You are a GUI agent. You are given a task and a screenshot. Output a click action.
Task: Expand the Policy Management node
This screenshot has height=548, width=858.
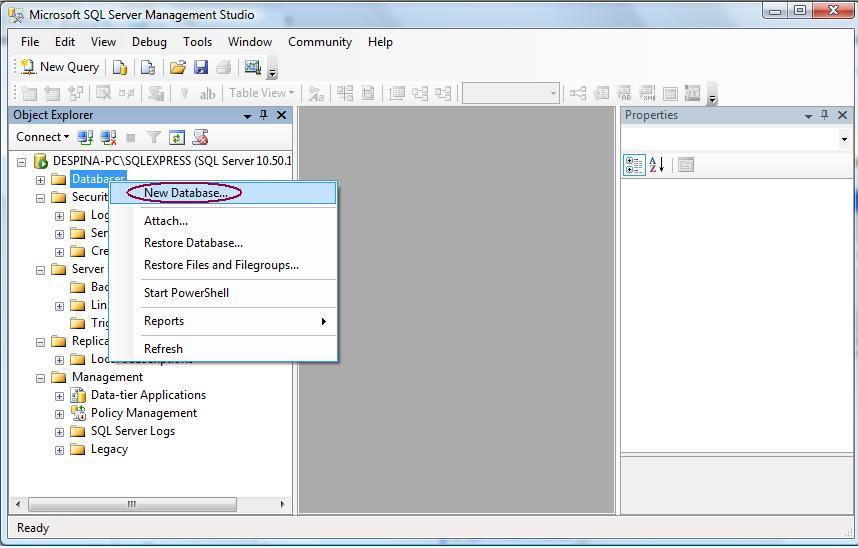pos(59,414)
